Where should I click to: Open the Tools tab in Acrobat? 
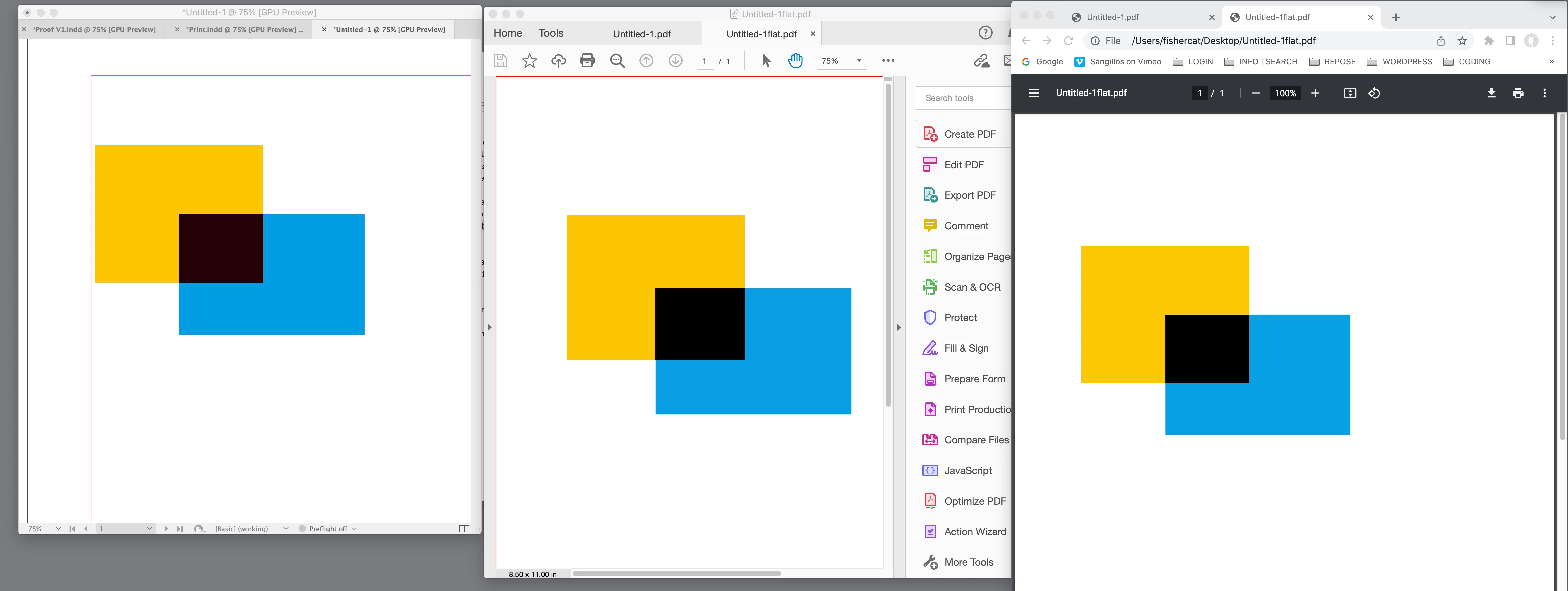(x=550, y=33)
